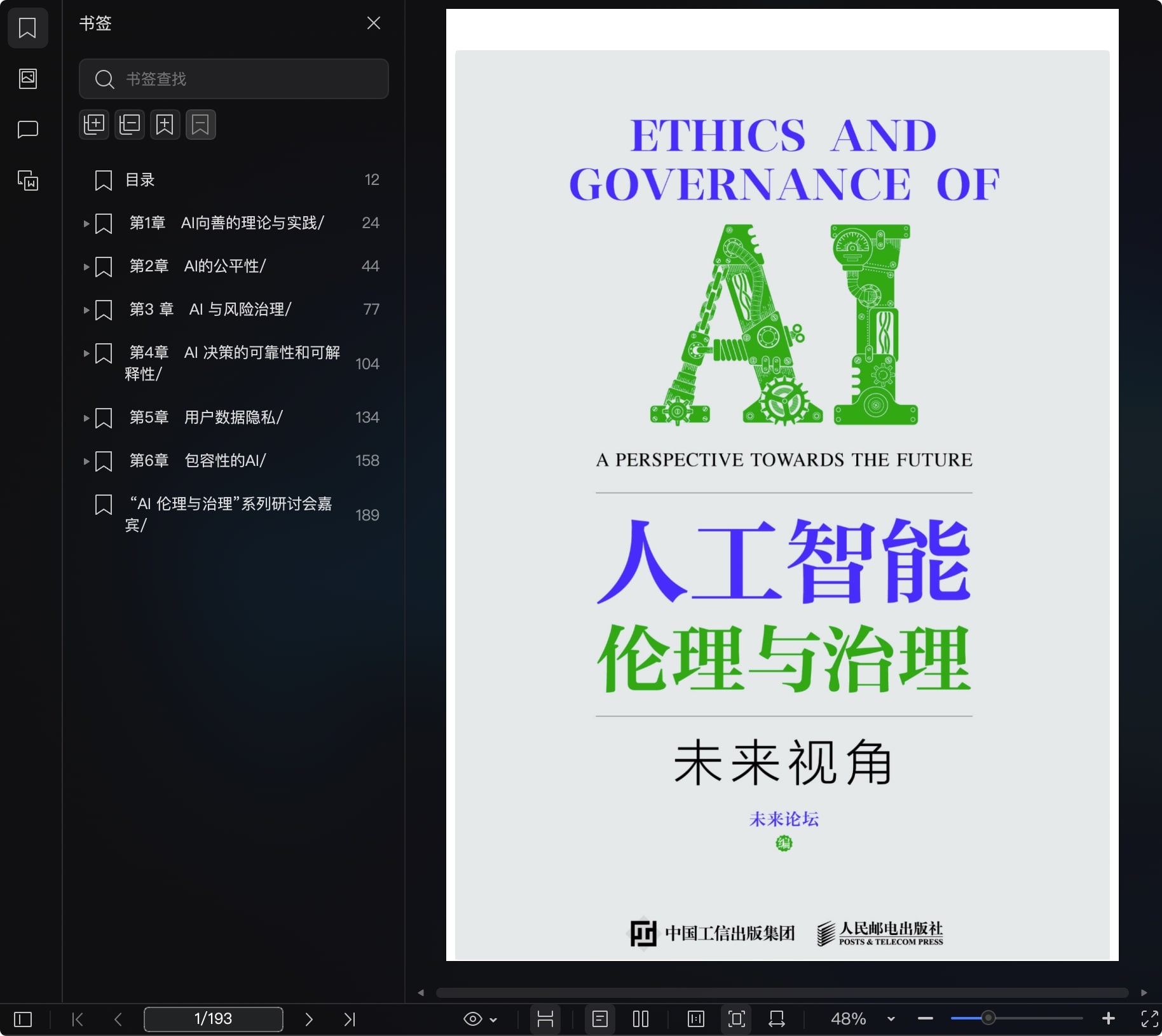Toggle page break display button
1162x1036 pixels.
[x=545, y=1019]
